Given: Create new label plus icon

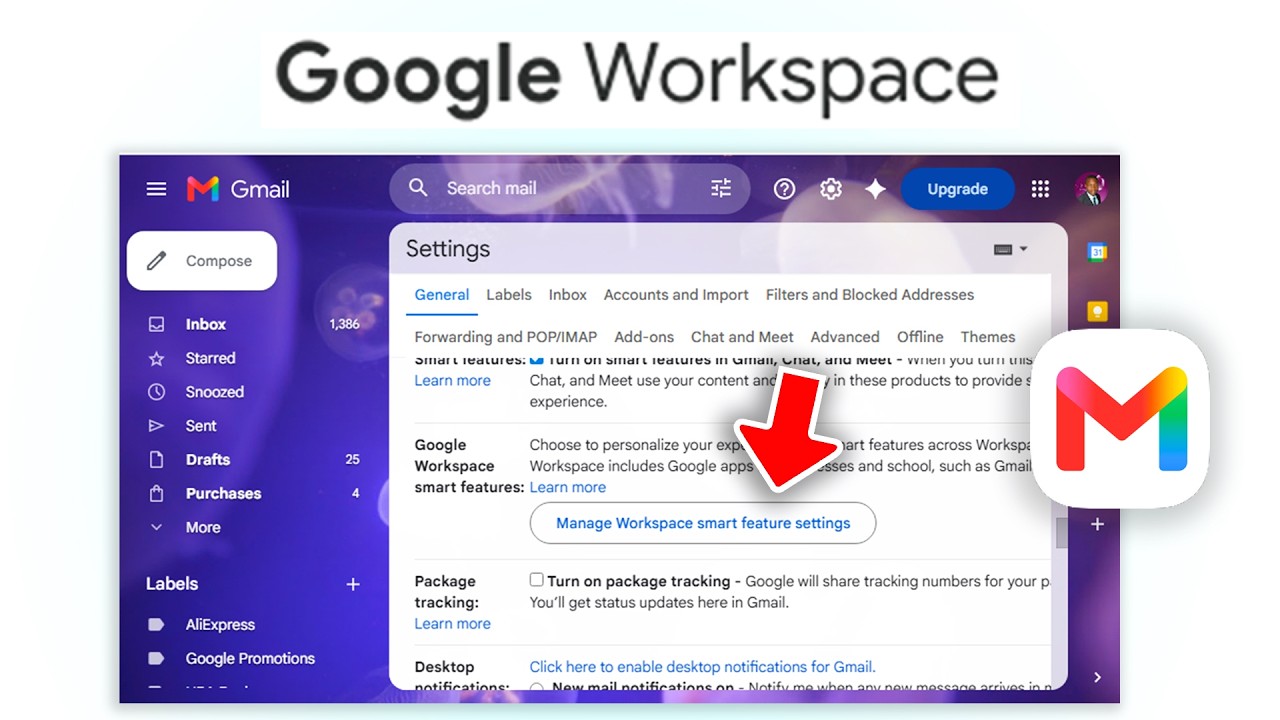Looking at the screenshot, I should pos(353,584).
